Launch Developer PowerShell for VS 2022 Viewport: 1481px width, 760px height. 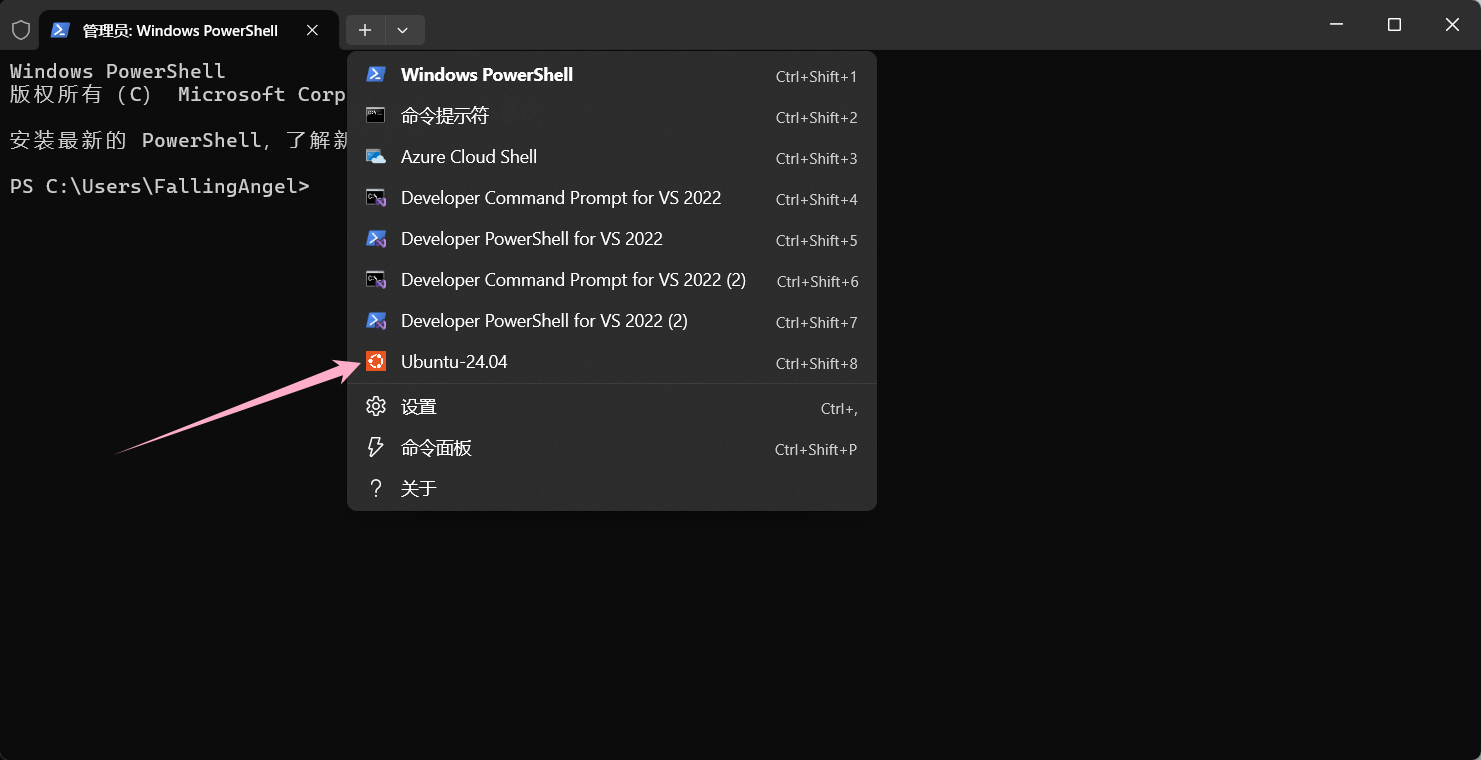click(611, 239)
